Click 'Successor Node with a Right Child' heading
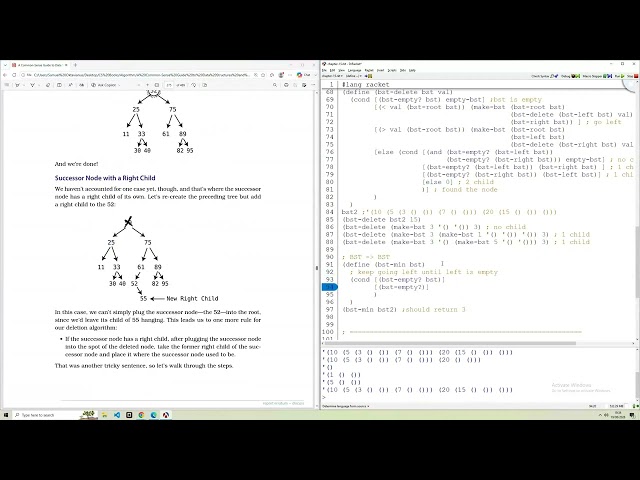Viewport: 640px width, 480px height. (x=105, y=178)
